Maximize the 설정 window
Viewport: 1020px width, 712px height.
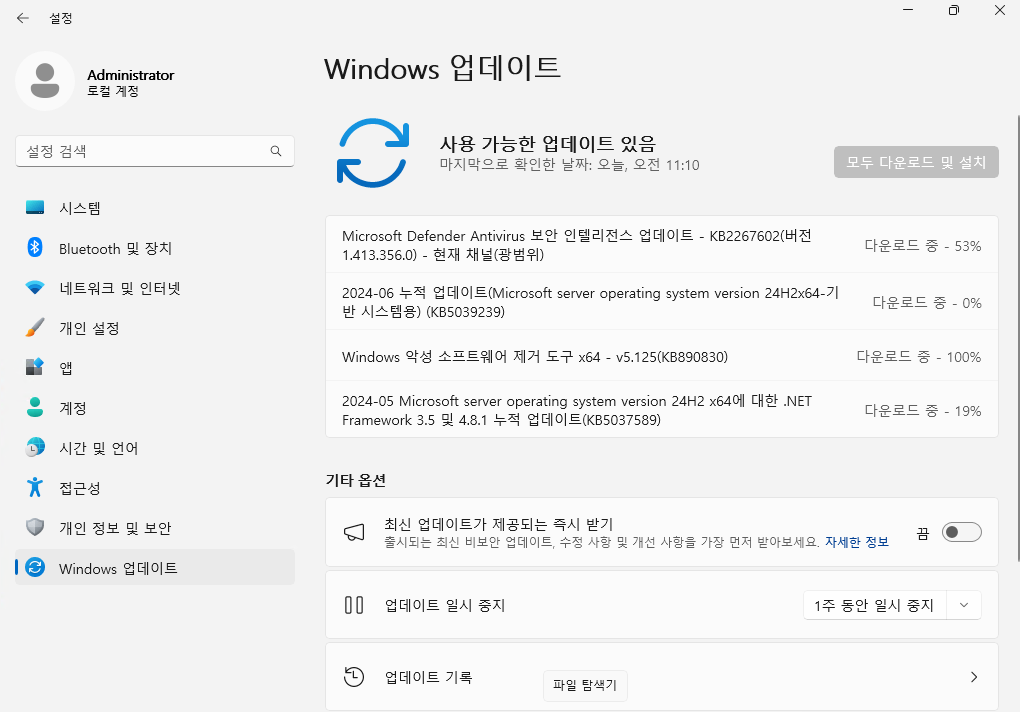pos(954,10)
